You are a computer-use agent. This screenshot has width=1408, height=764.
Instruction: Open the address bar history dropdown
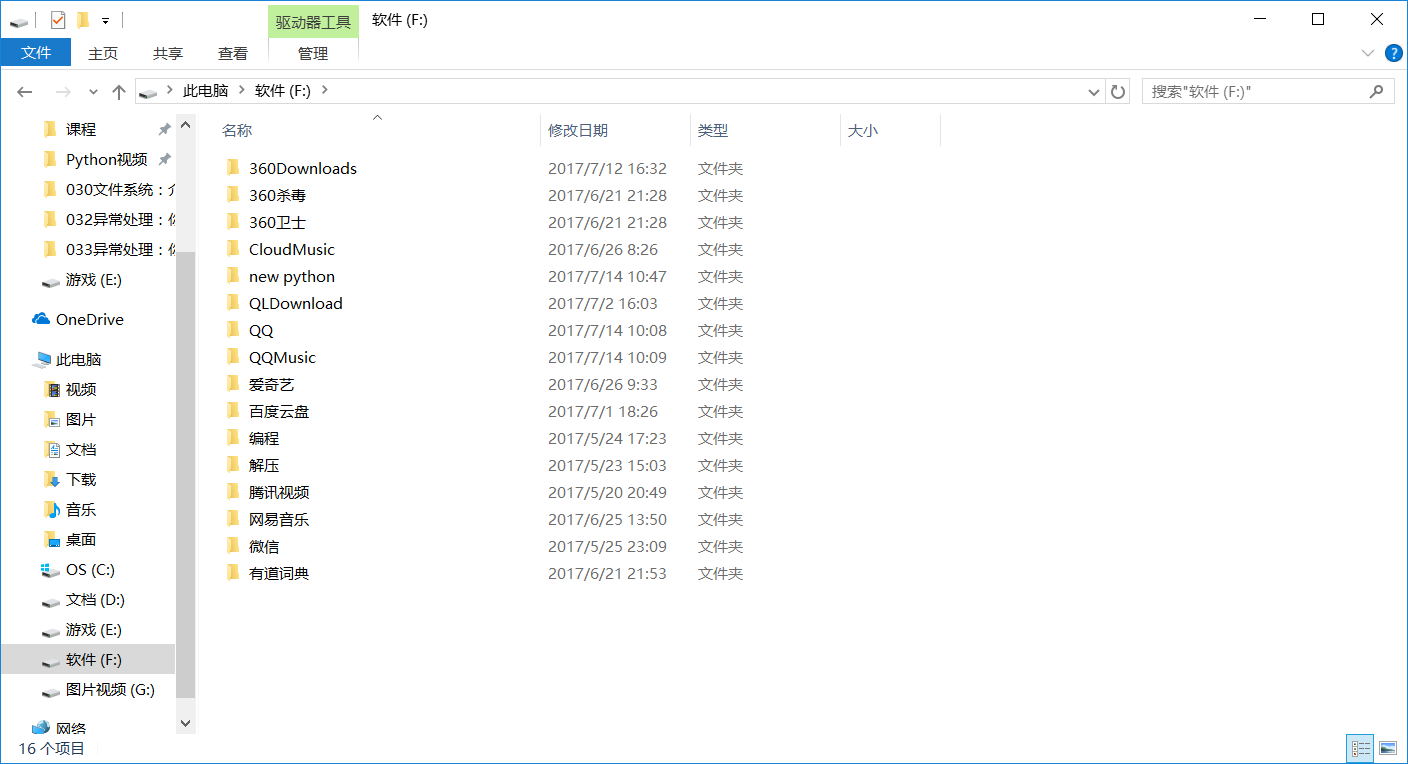click(x=1094, y=92)
